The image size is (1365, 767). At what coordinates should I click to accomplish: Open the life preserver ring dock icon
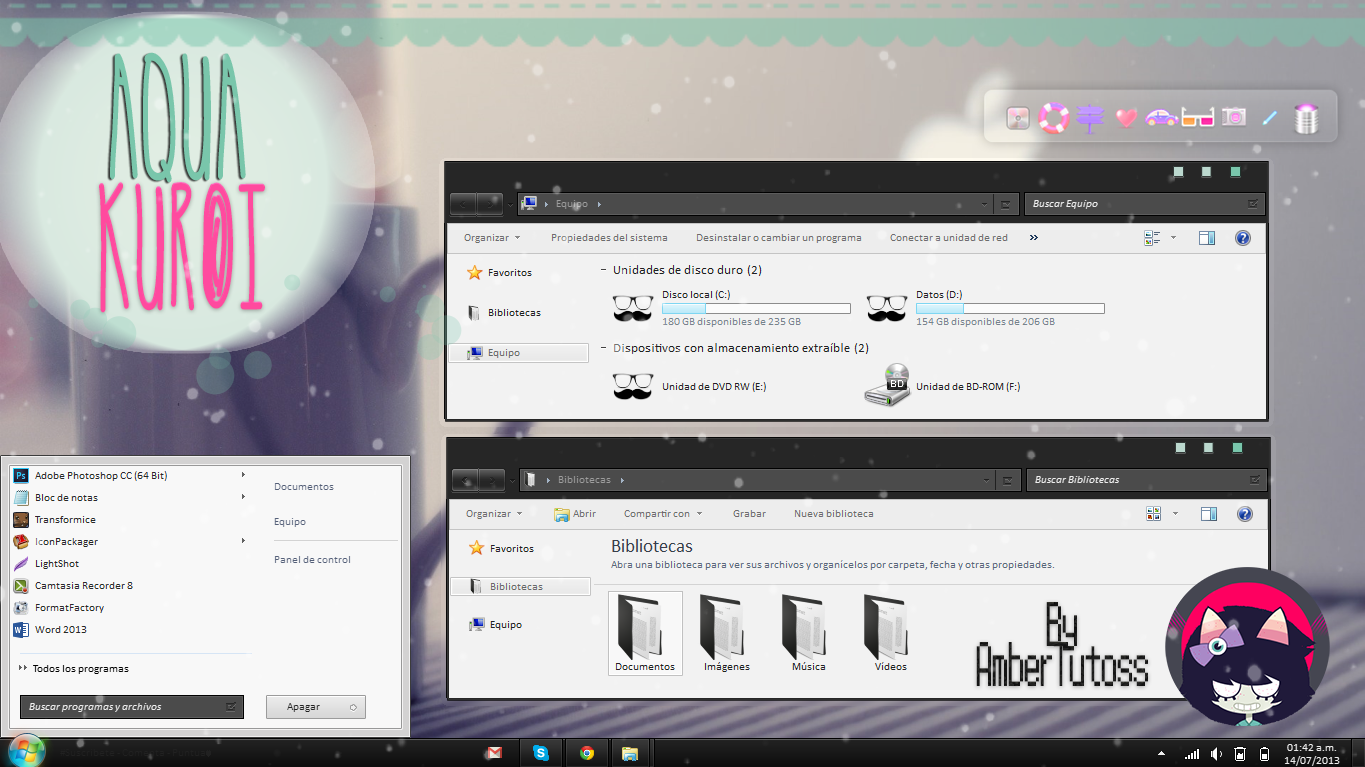(1054, 118)
